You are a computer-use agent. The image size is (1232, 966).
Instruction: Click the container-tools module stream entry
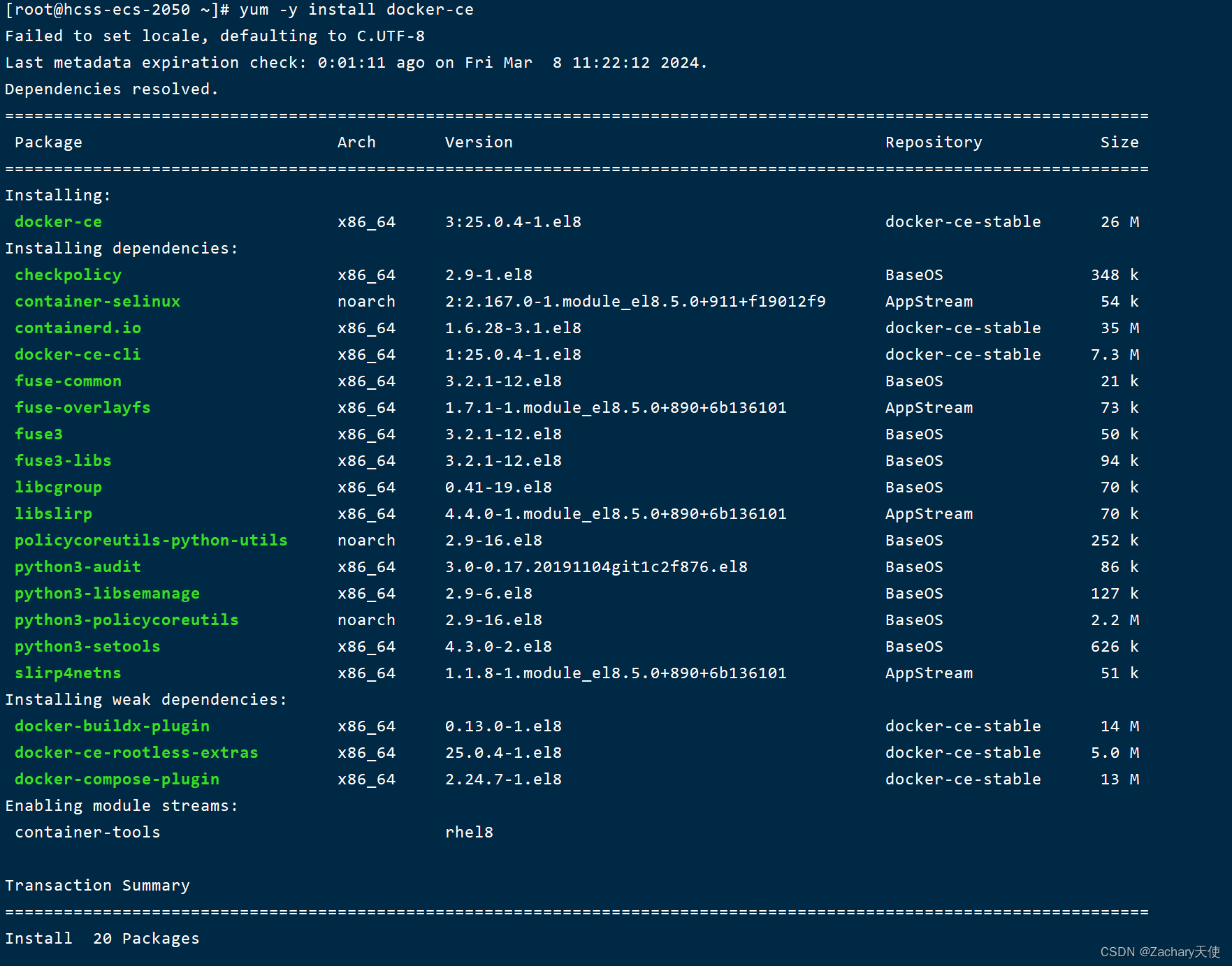86,832
